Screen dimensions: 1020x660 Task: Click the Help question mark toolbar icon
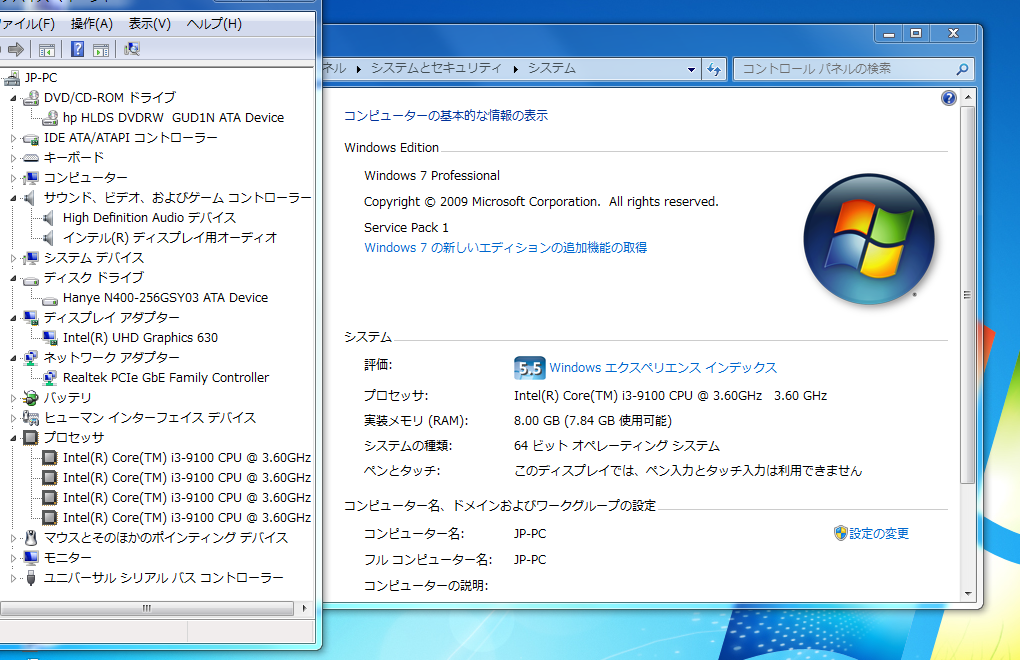pyautogui.click(x=78, y=48)
